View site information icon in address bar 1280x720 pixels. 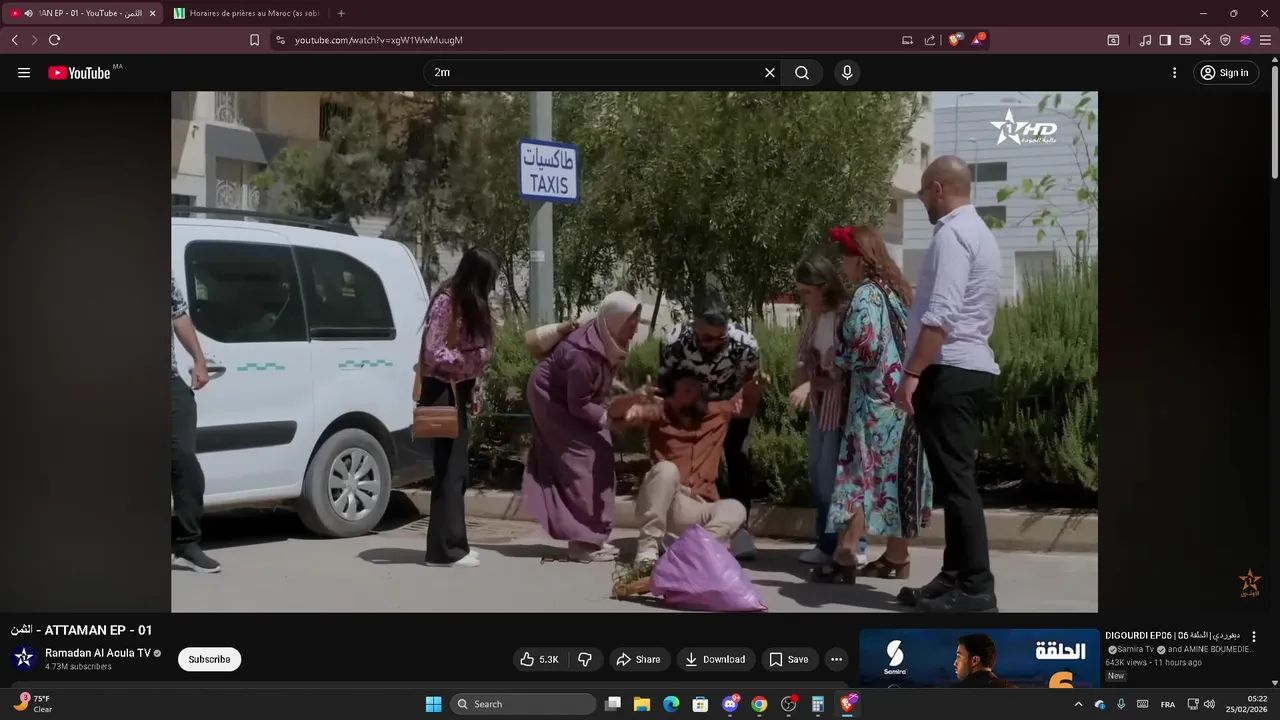pos(280,40)
